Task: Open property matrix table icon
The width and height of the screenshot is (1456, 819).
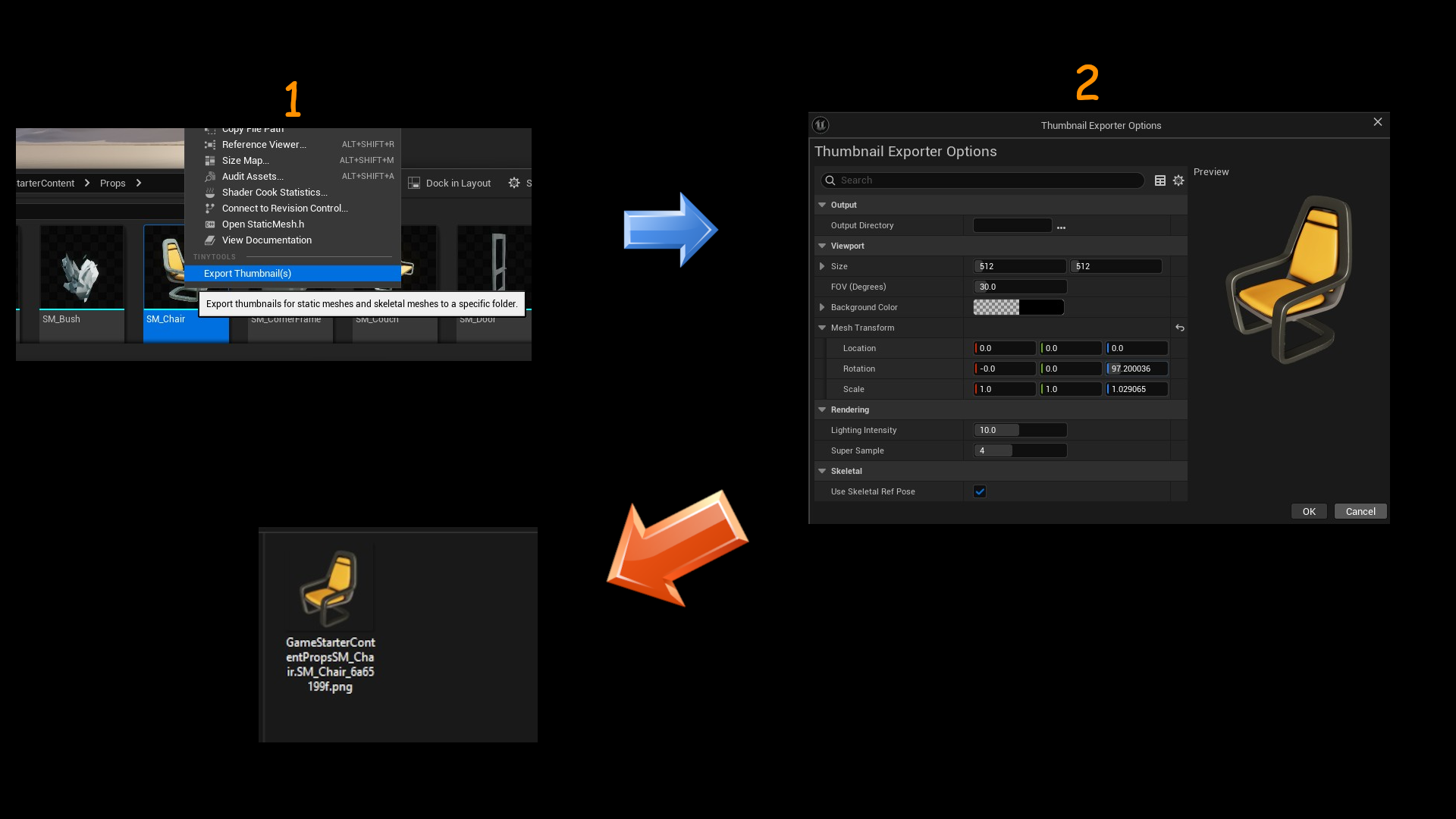Action: click(x=1159, y=180)
